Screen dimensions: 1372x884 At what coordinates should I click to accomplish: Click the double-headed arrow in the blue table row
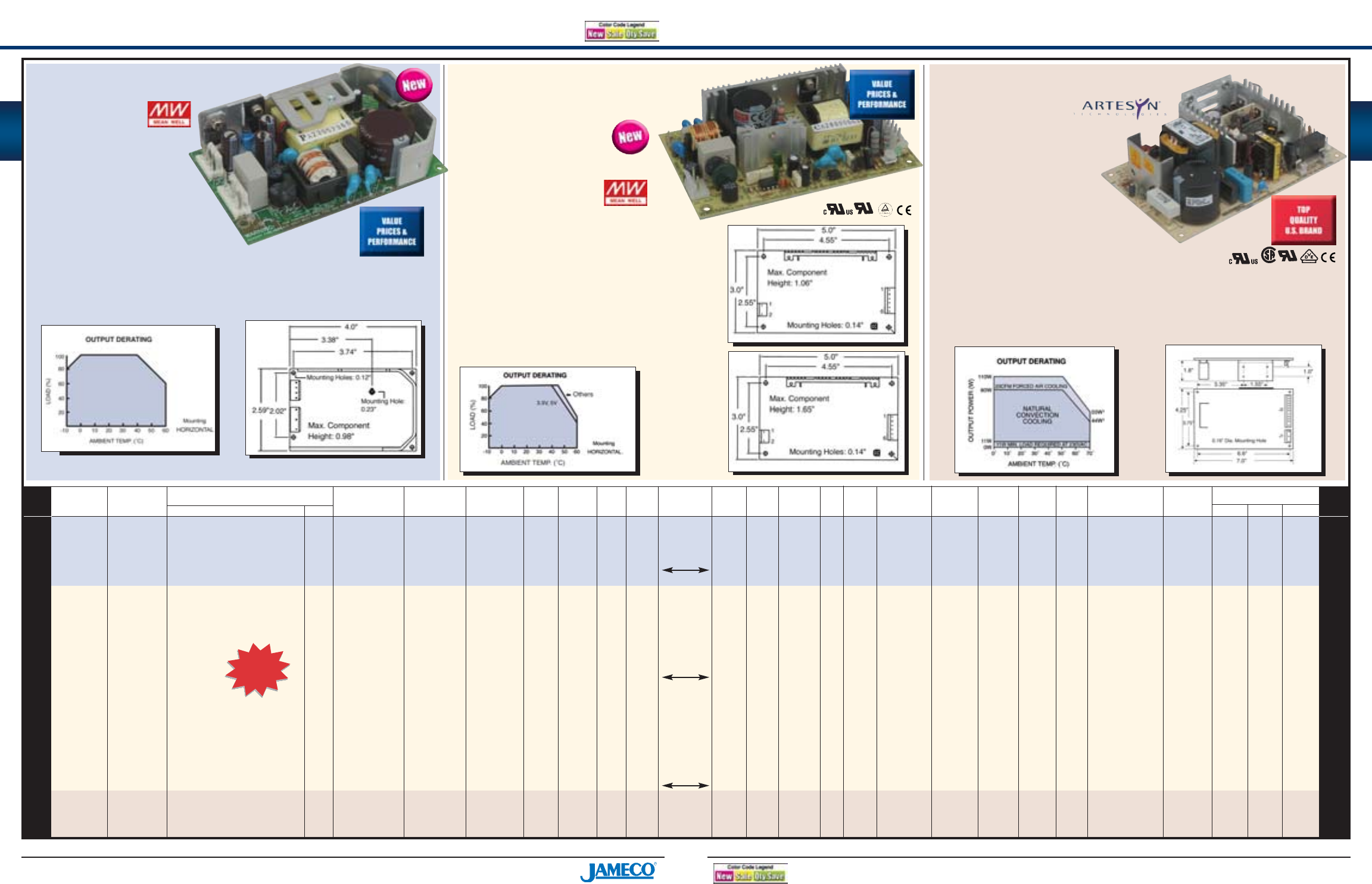tap(685, 570)
